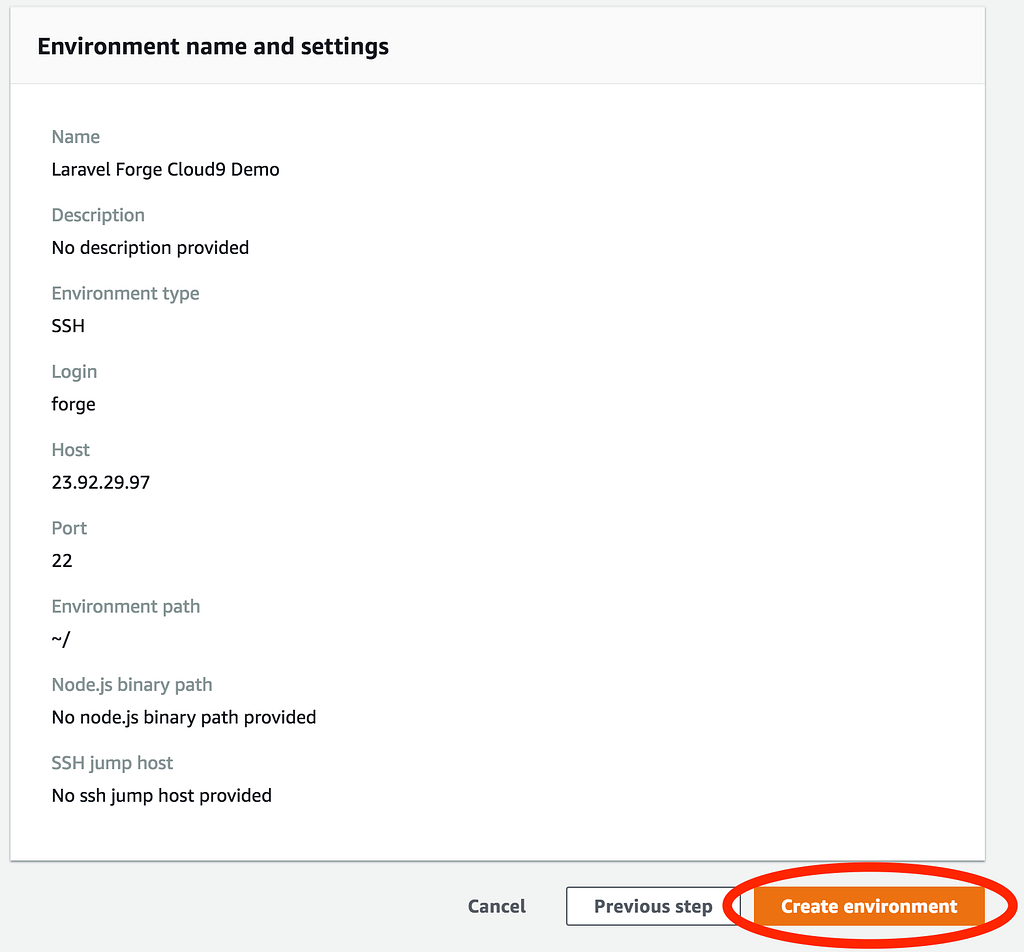Click the Environment name and settings heading
Viewport: 1024px width, 952px height.
213,46
